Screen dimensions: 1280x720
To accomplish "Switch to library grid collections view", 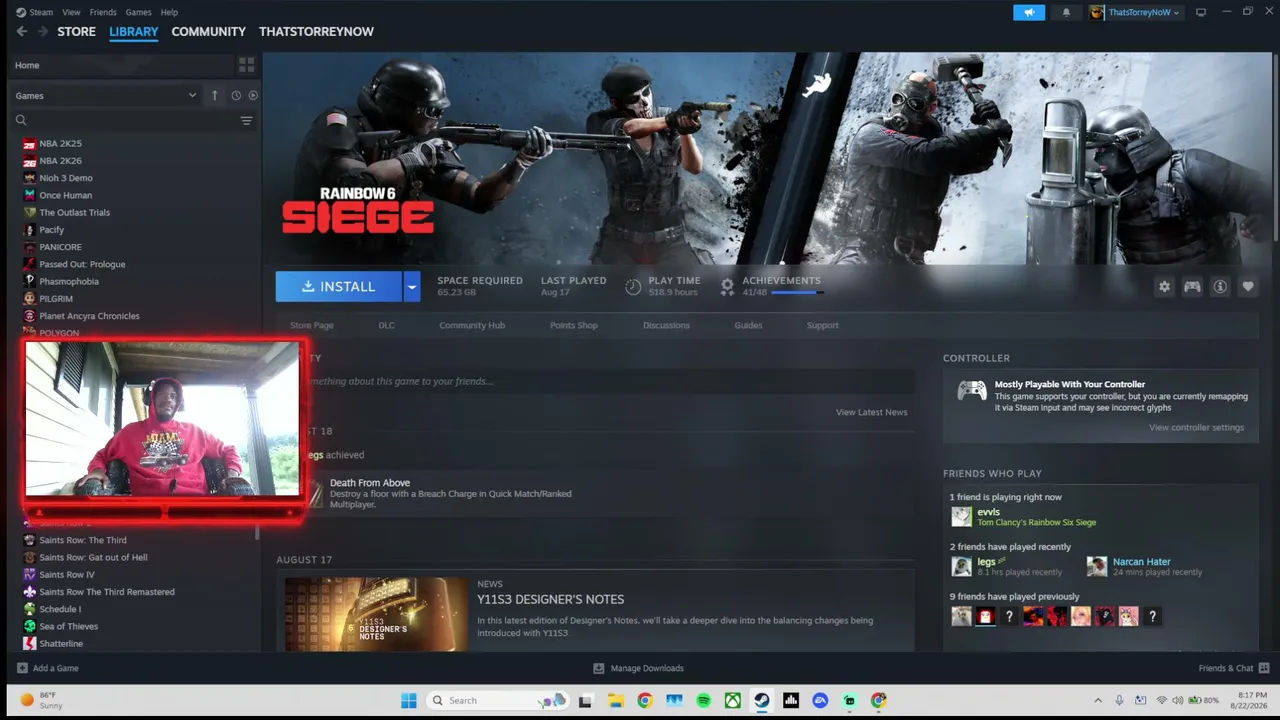I will [x=246, y=65].
